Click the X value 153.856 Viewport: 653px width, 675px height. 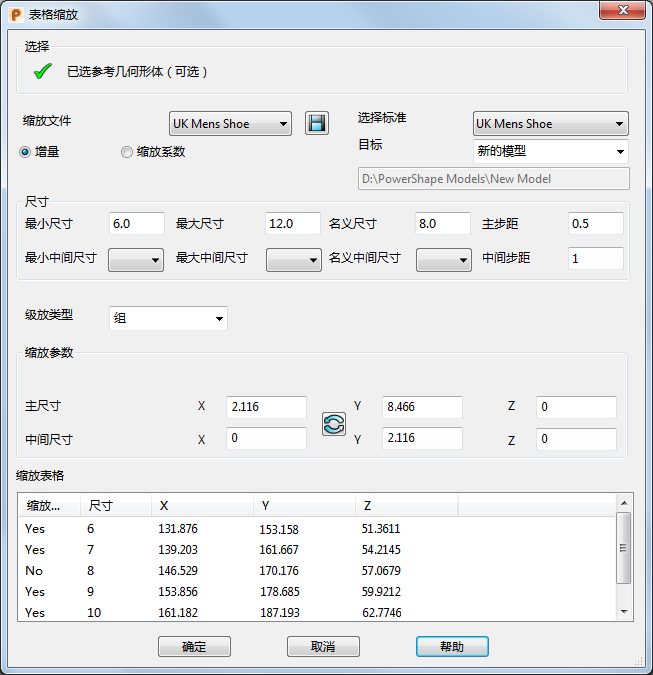pos(178,592)
